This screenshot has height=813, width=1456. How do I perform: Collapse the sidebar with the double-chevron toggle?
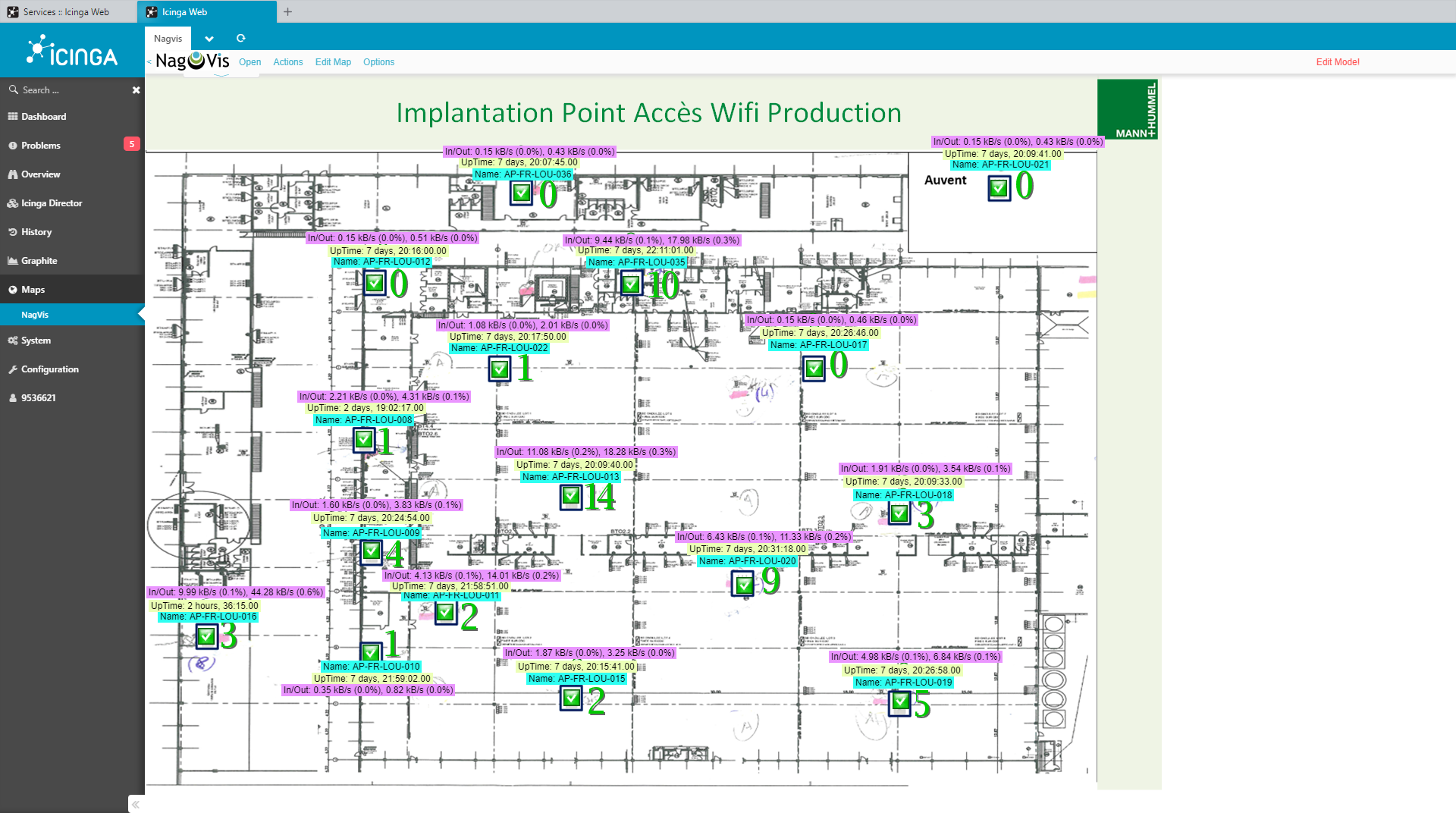(136, 805)
